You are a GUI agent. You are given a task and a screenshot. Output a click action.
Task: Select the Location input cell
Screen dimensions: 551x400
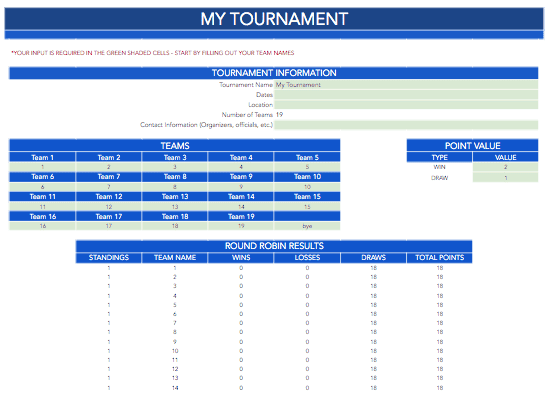(406, 105)
